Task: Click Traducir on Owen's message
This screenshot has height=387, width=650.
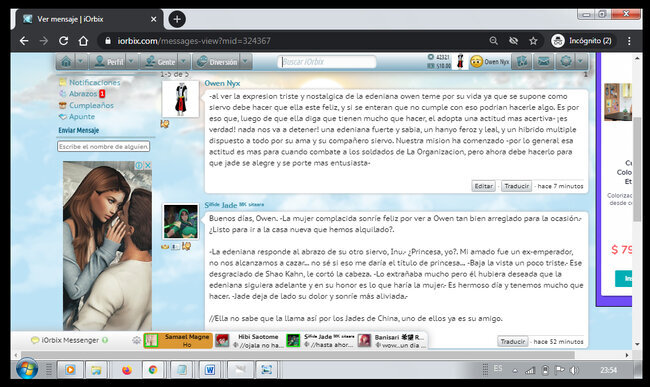Action: pyautogui.click(x=517, y=186)
